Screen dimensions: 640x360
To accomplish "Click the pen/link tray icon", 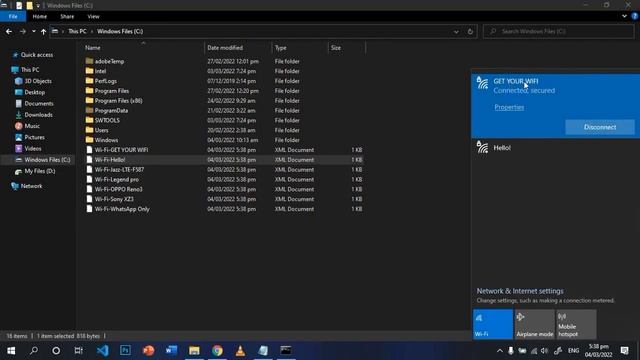I will (x=558, y=351).
